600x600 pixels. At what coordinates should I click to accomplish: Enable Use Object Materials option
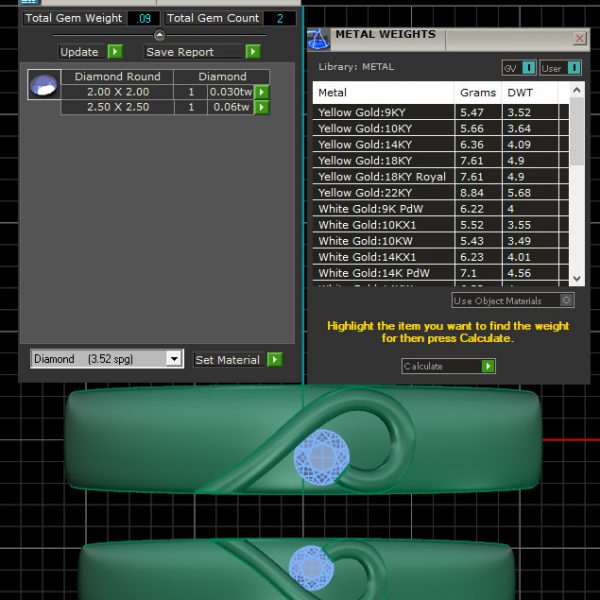pyautogui.click(x=567, y=300)
